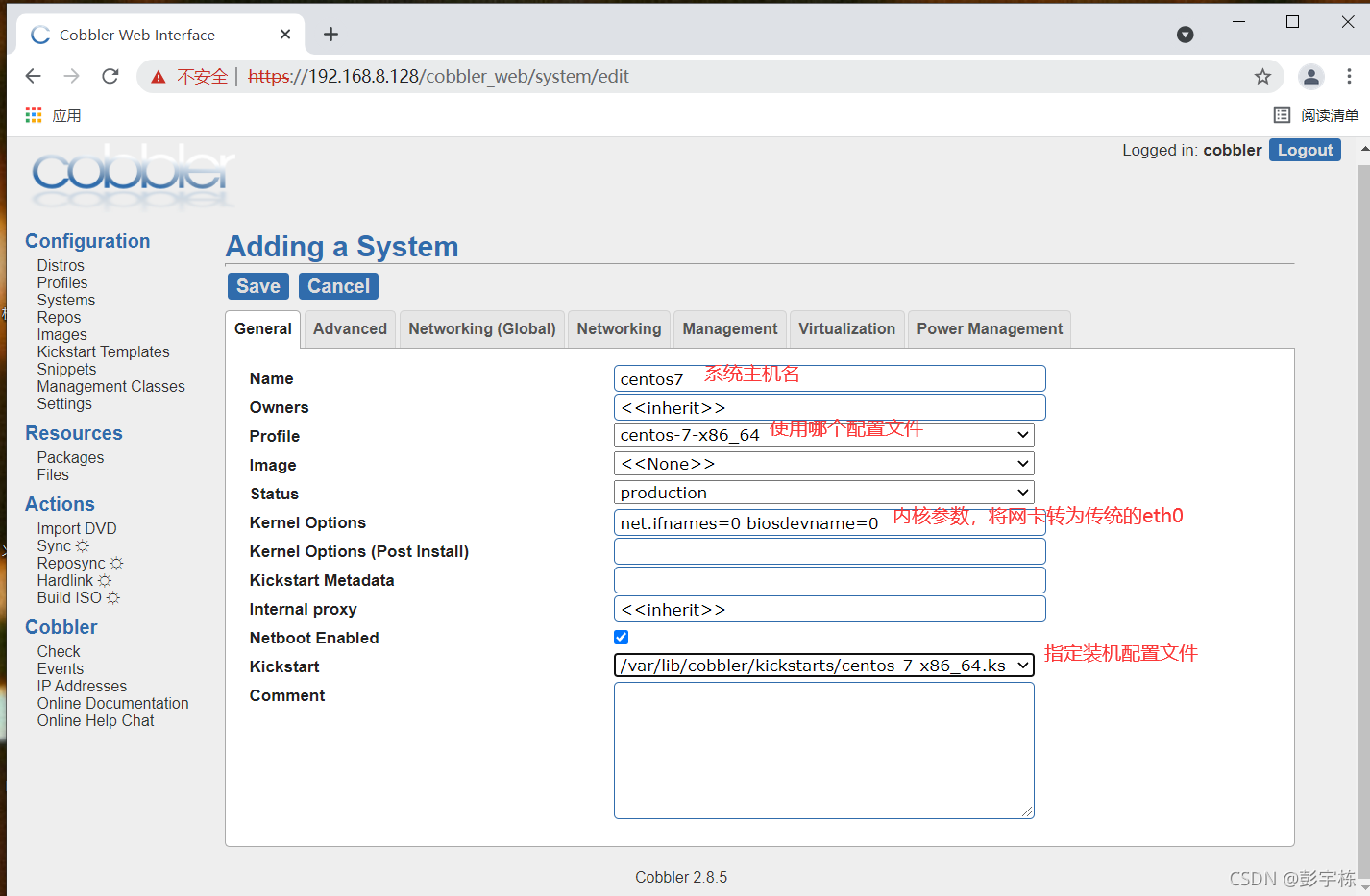Click the Cancel button
Screen dimensions: 1370x896
coord(338,286)
